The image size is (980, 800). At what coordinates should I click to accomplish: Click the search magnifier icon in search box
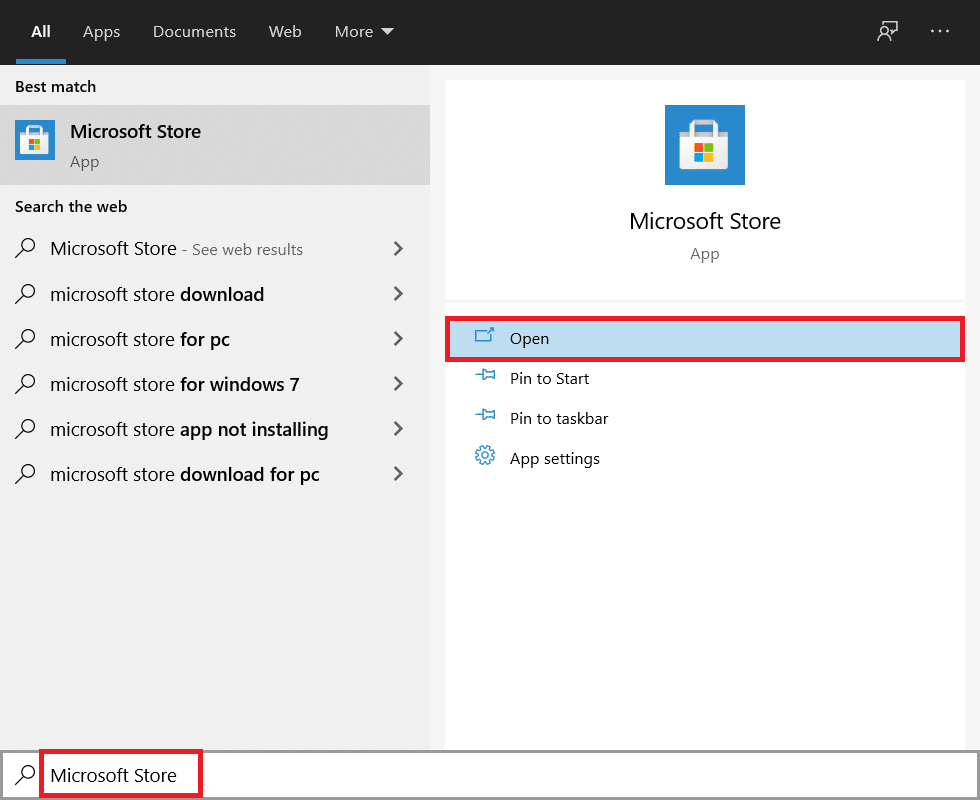24,775
